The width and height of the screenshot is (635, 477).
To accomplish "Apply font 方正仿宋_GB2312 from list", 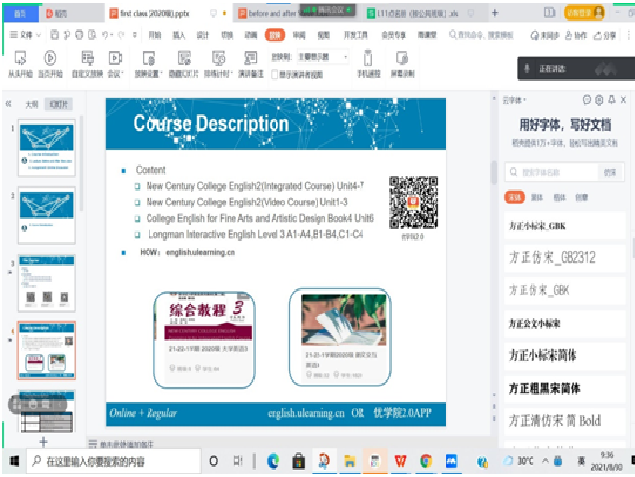I will click(x=565, y=258).
